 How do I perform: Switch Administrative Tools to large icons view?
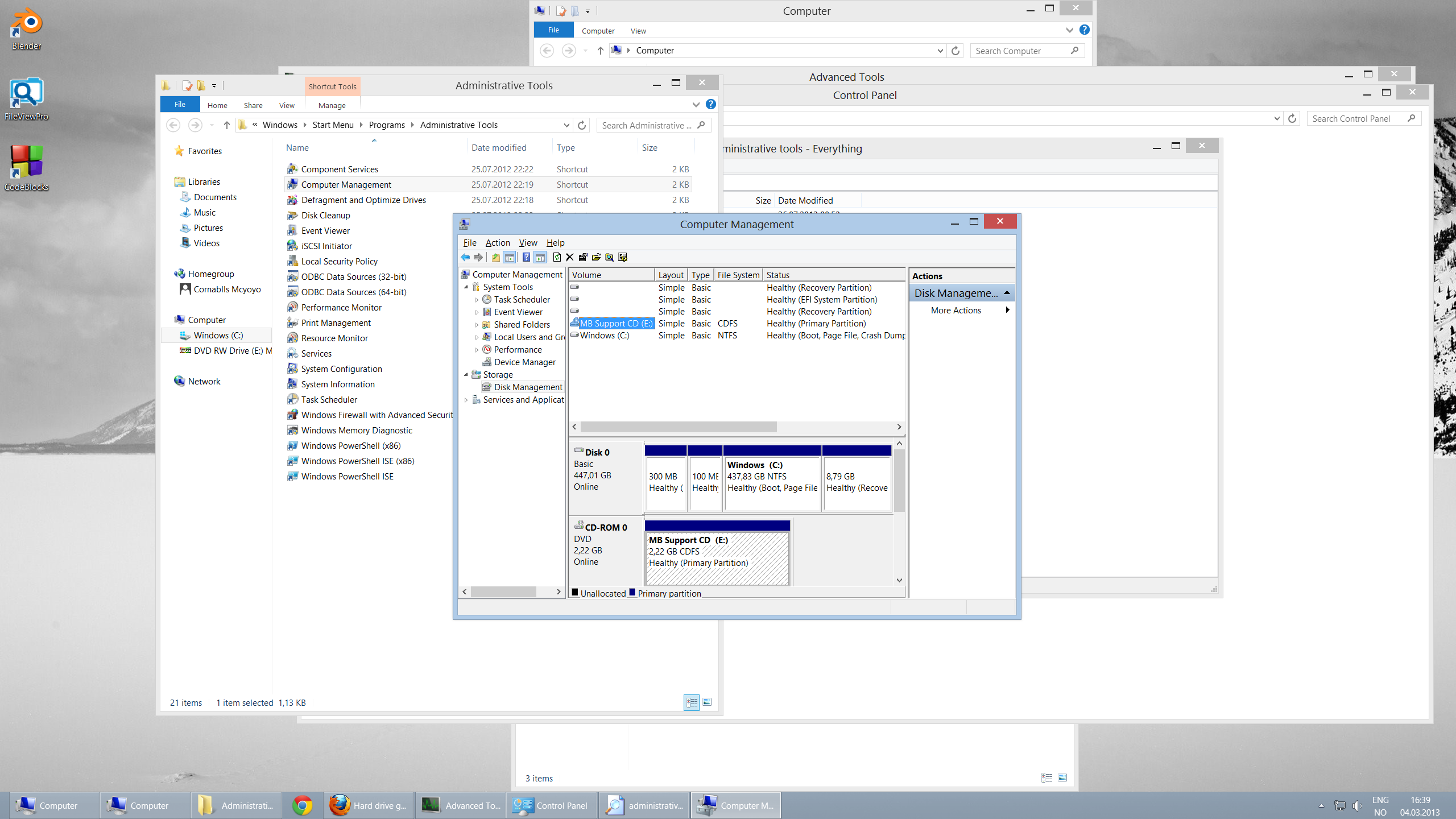pyautogui.click(x=707, y=702)
